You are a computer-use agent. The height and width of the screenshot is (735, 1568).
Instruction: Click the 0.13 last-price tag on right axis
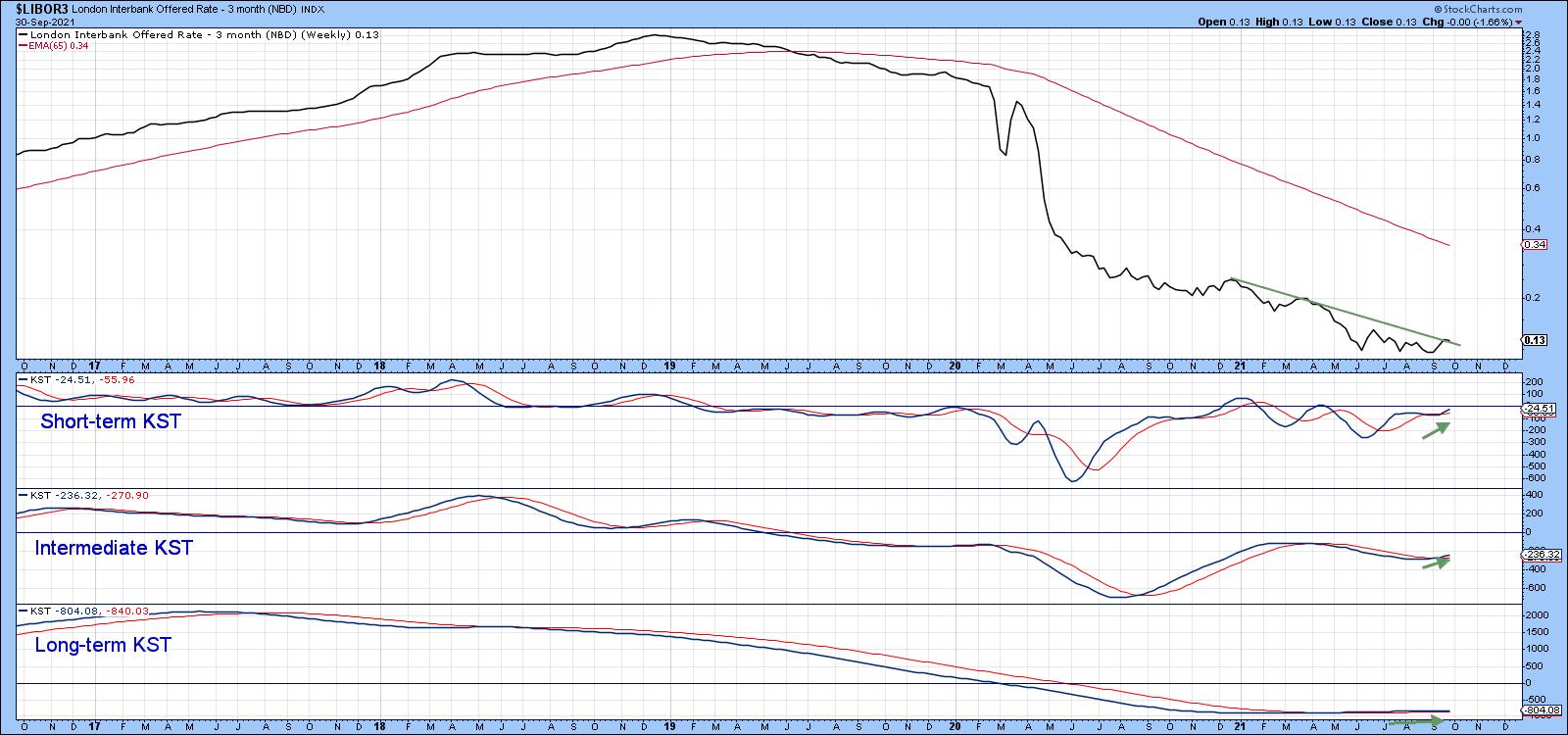click(x=1536, y=340)
